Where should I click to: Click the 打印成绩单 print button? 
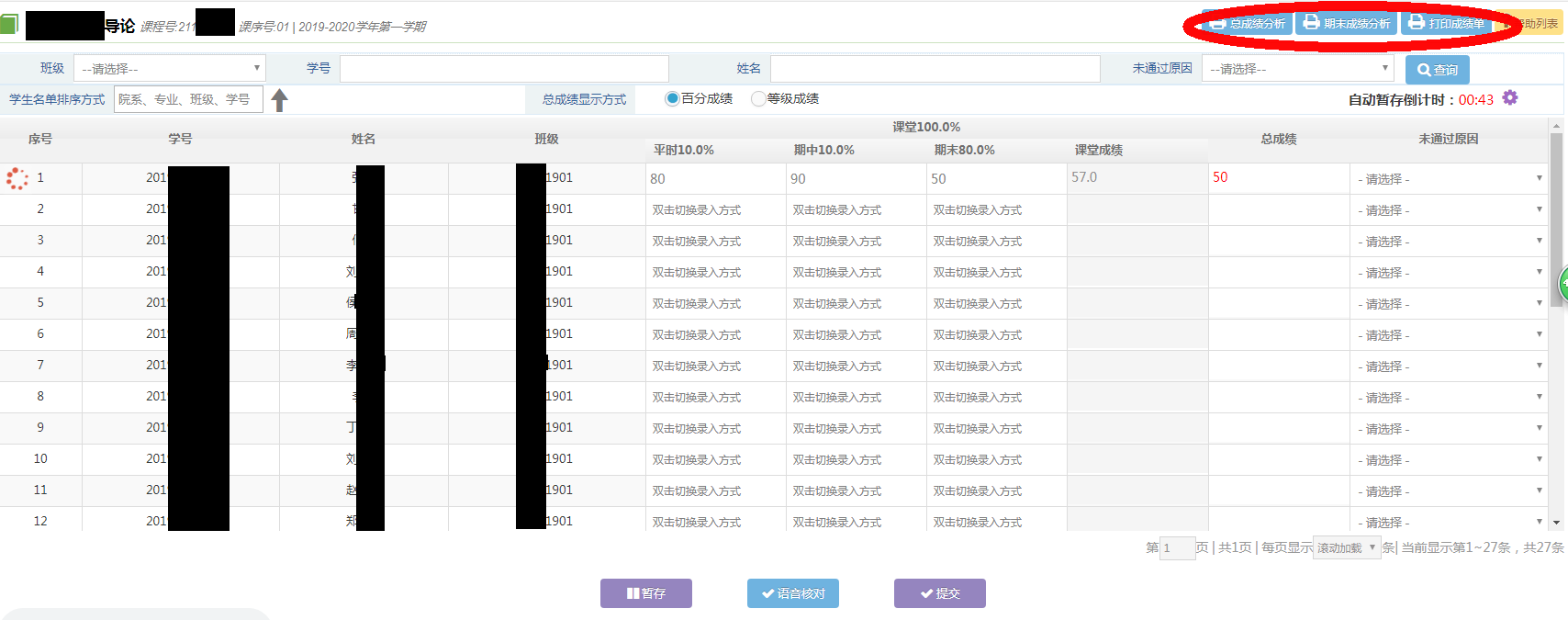tap(1446, 23)
